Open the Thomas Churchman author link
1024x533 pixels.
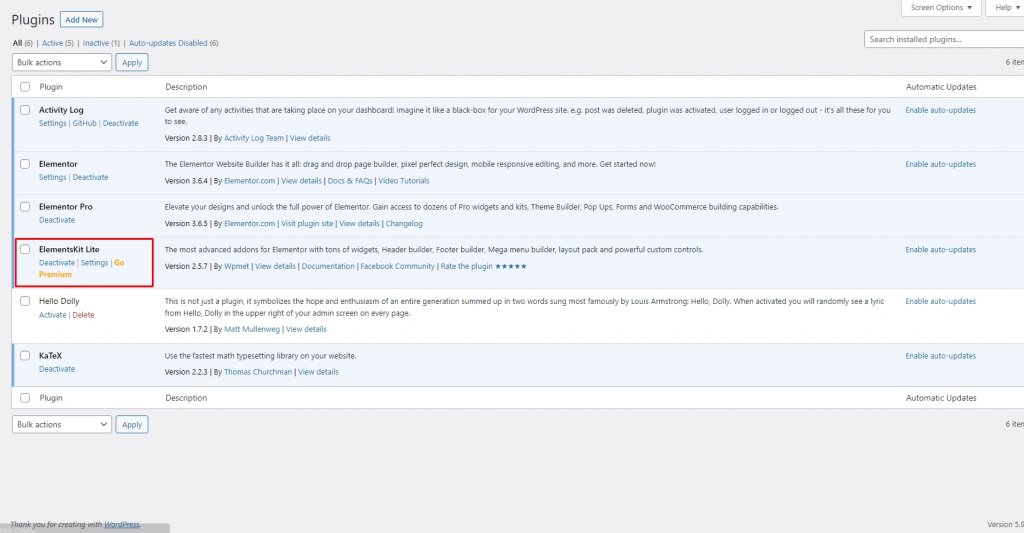[x=258, y=372]
